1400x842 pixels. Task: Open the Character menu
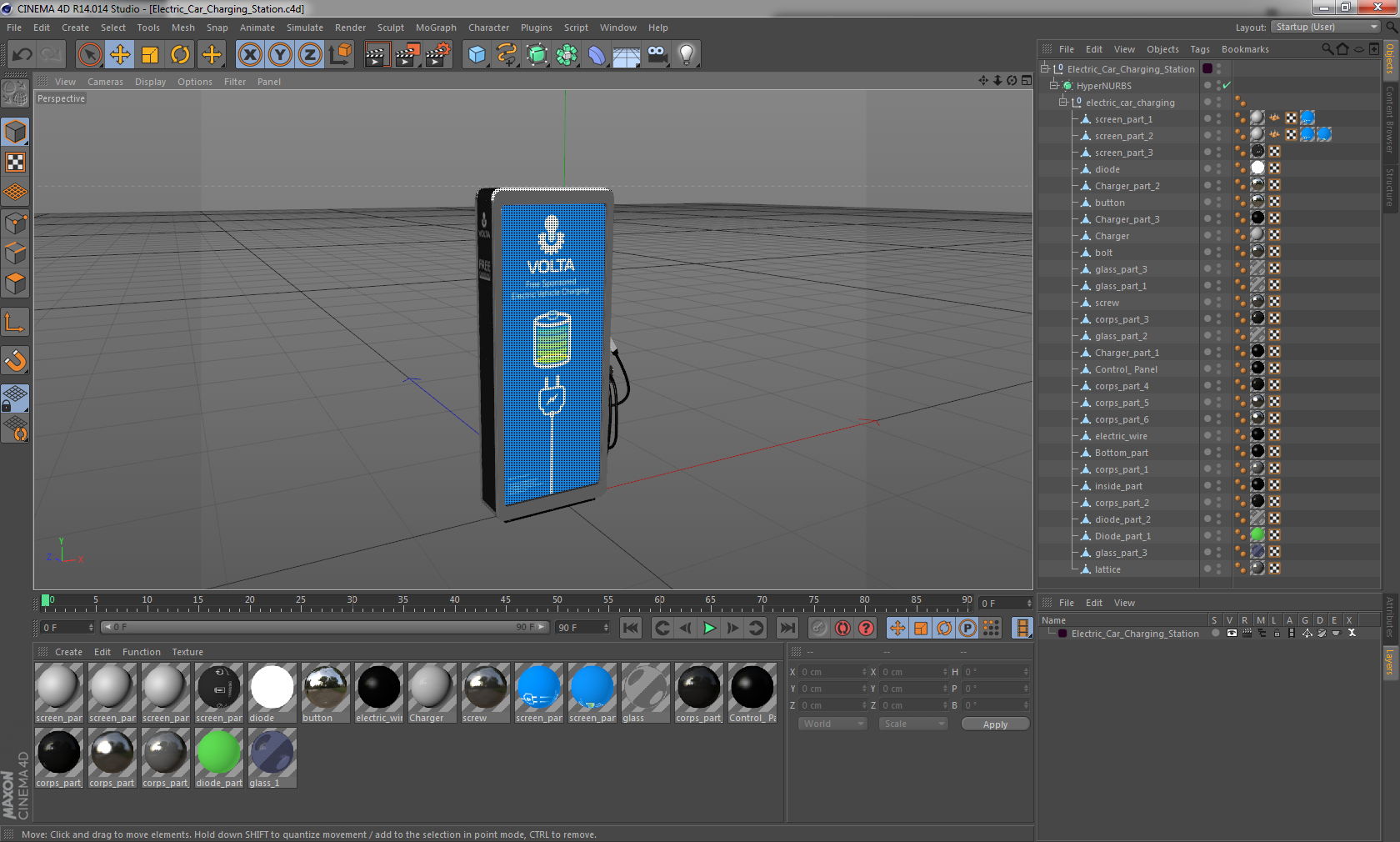tap(488, 28)
